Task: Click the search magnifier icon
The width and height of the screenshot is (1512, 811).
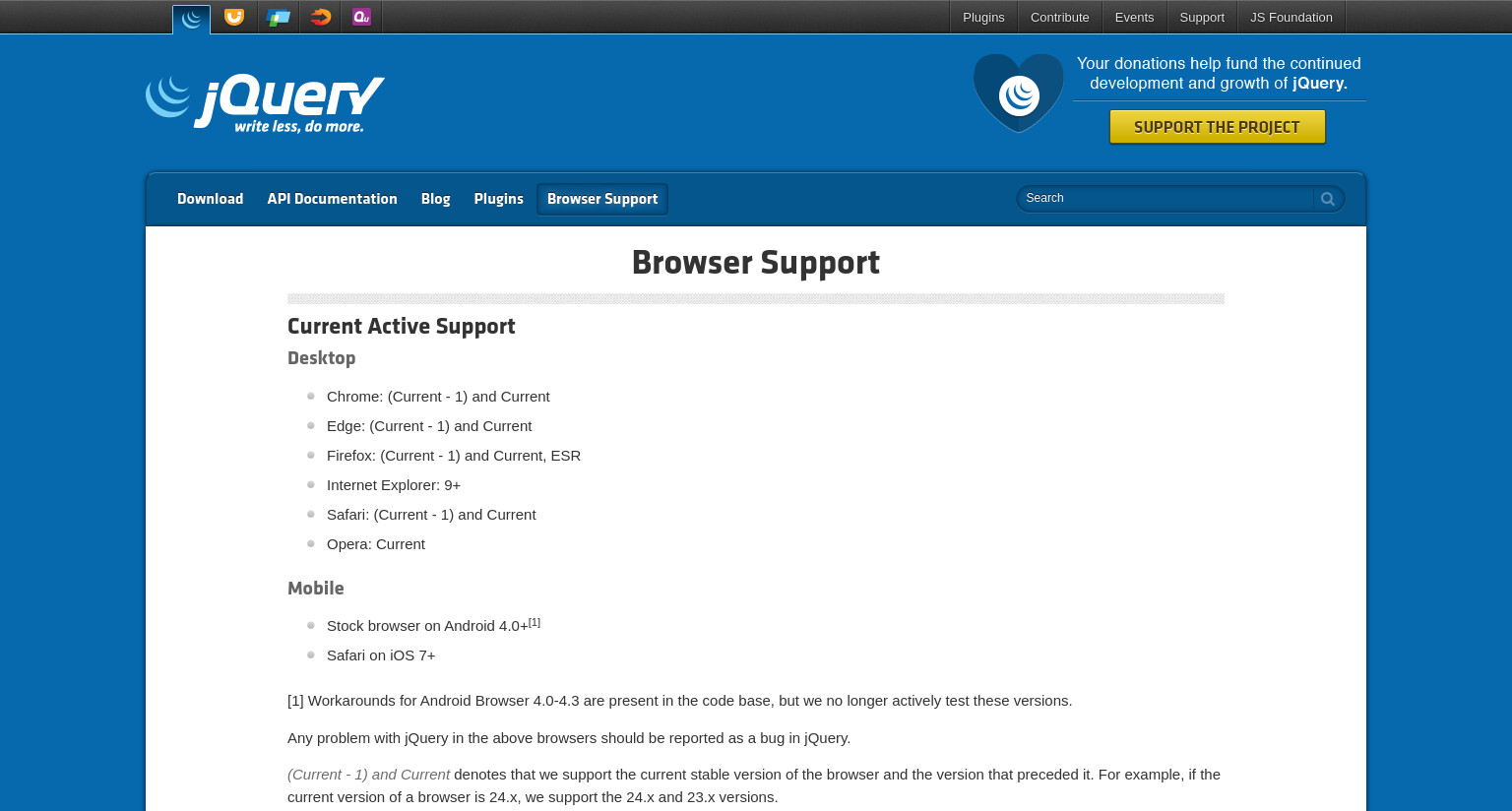Action: tap(1328, 199)
